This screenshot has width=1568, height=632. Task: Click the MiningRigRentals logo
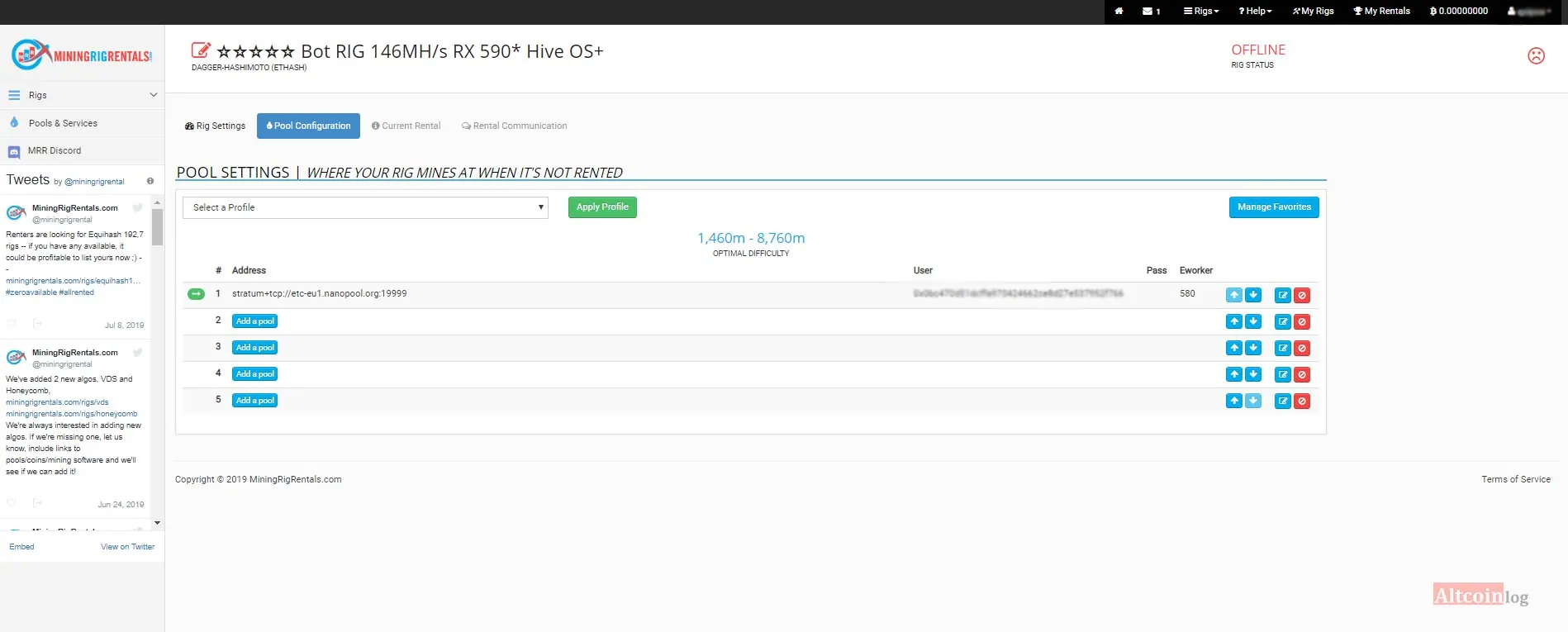(x=82, y=55)
